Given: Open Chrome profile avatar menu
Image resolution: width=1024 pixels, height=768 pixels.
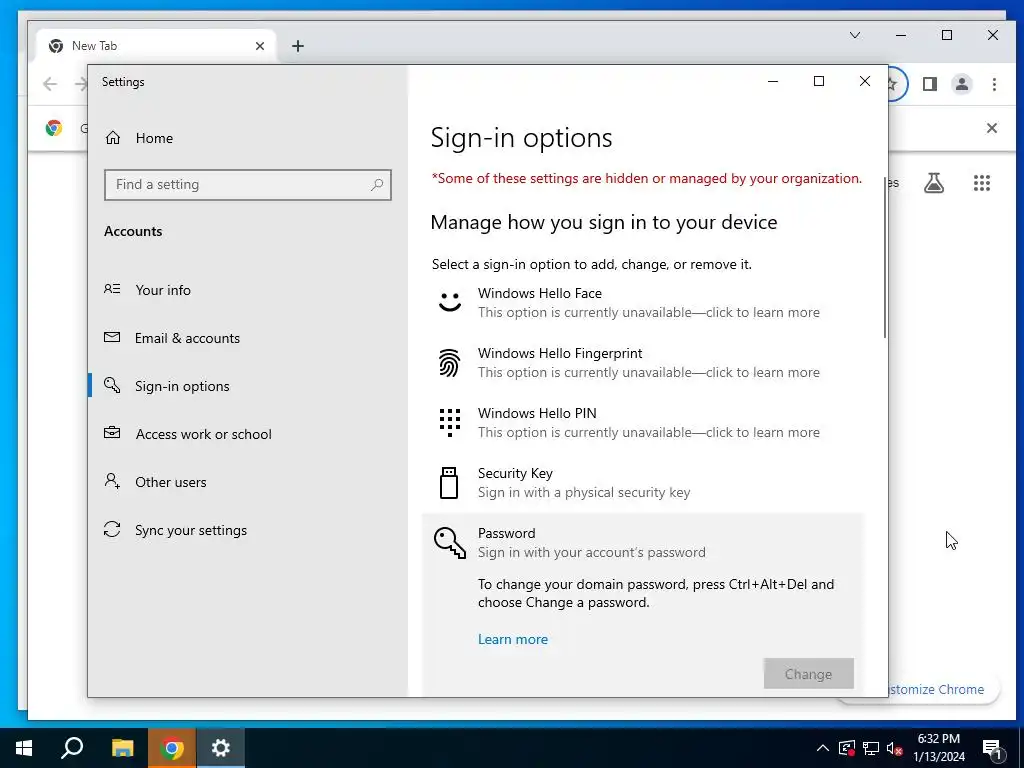Looking at the screenshot, I should point(962,84).
